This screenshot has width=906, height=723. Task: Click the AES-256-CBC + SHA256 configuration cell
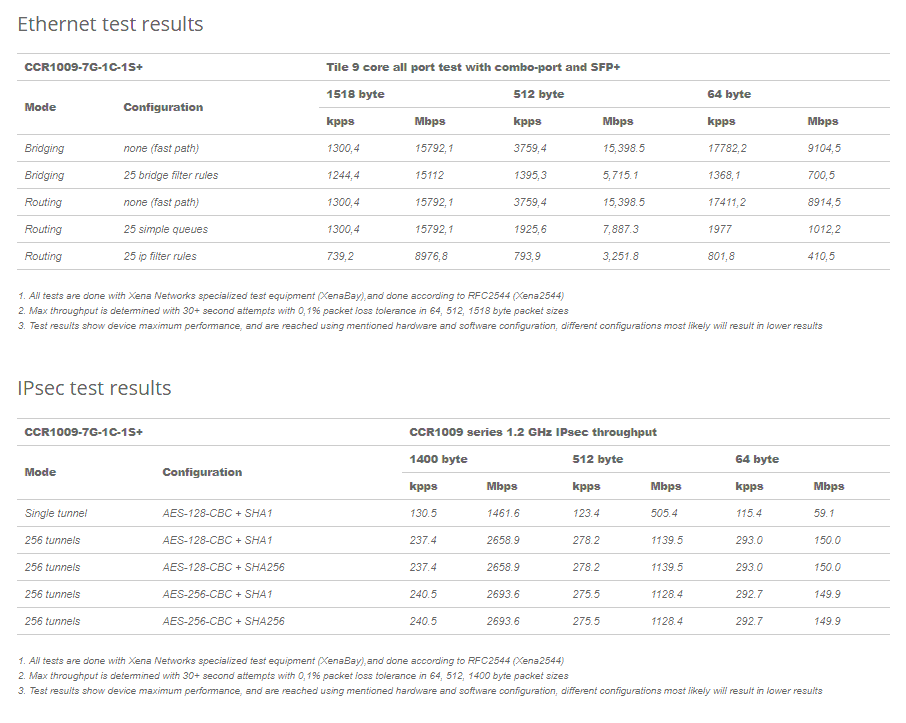pyautogui.click(x=224, y=621)
